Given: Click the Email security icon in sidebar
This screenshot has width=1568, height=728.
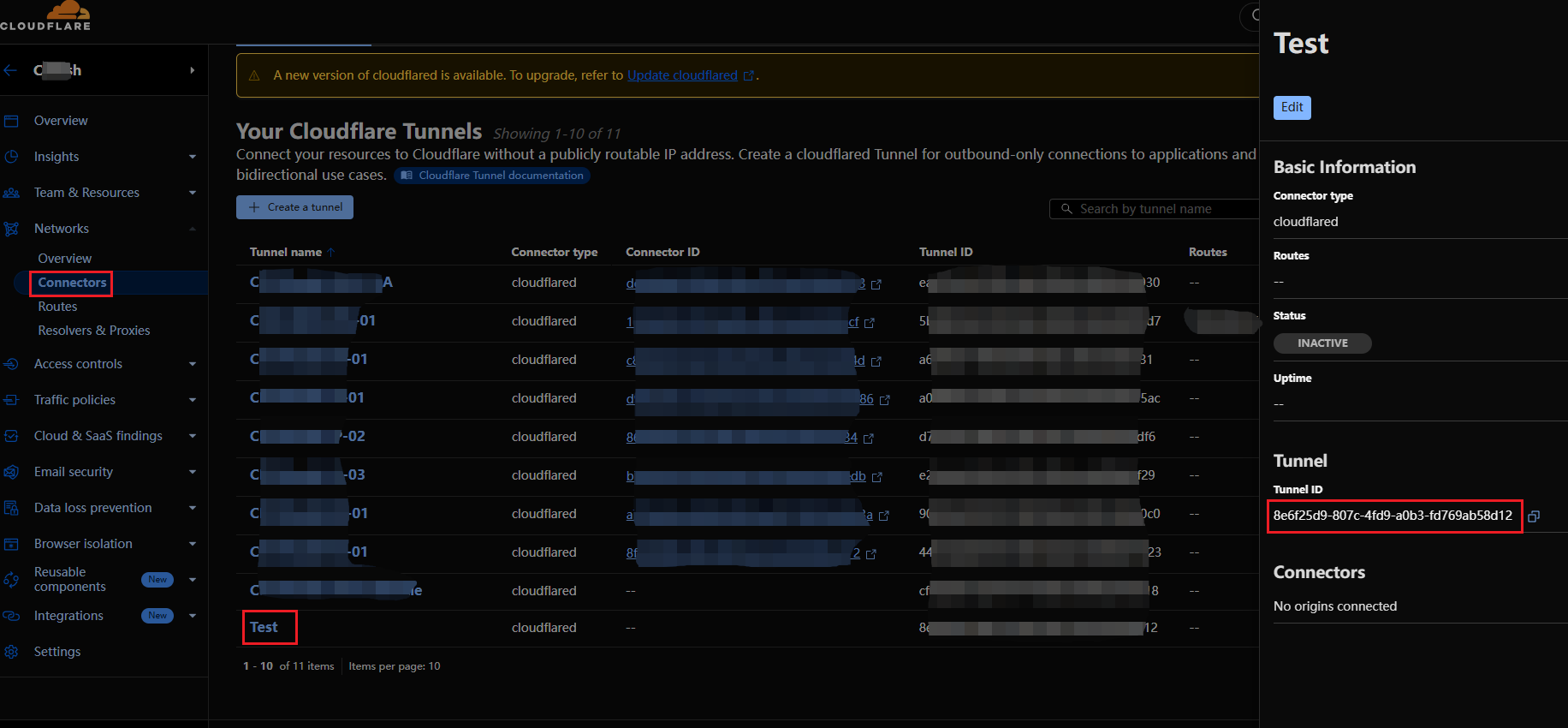Looking at the screenshot, I should coord(11,472).
